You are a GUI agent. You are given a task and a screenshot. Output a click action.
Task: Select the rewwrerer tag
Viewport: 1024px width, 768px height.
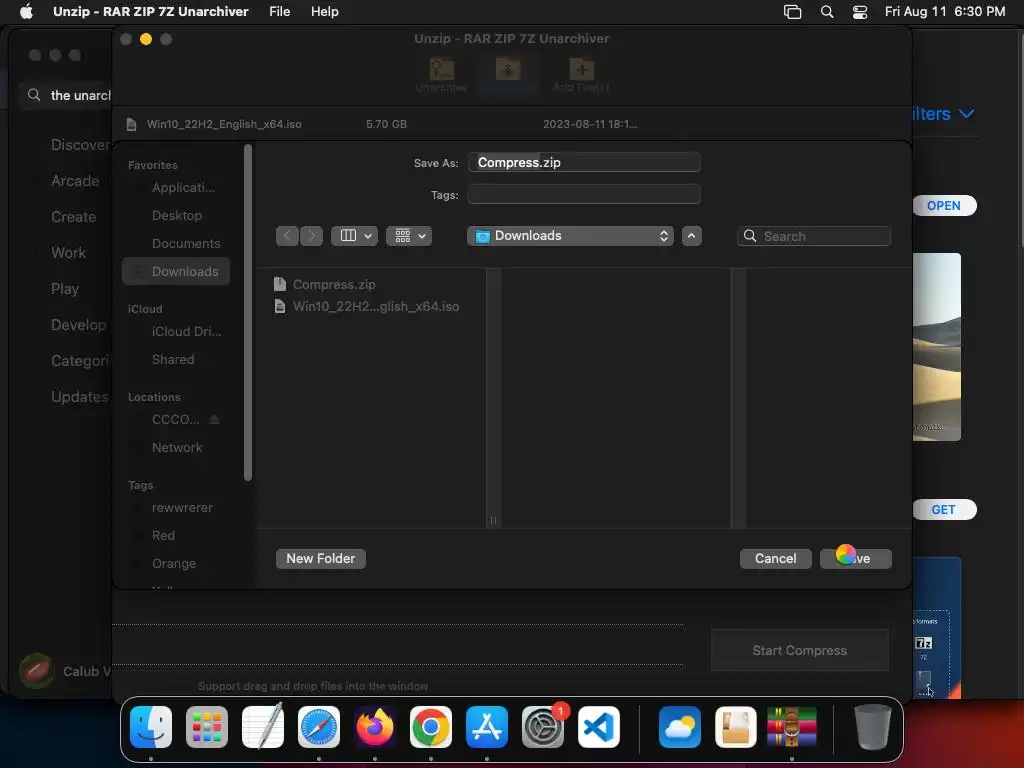pyautogui.click(x=176, y=507)
